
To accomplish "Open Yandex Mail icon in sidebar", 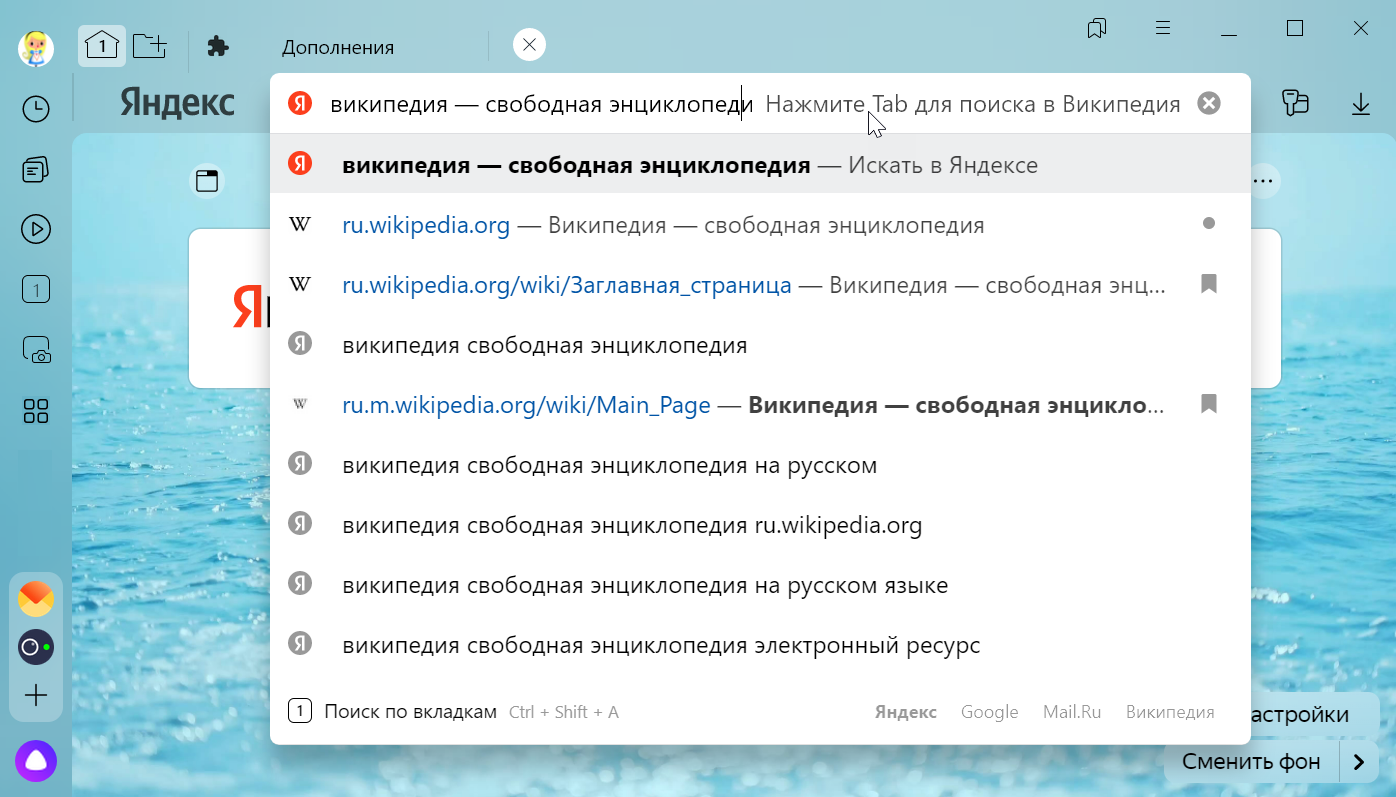I will tap(36, 599).
